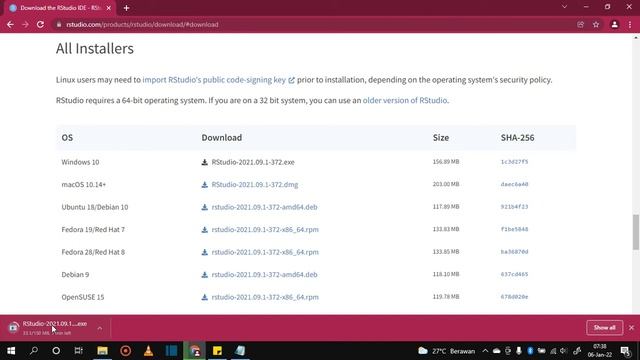Bookmark this page with the star

pyautogui.click(x=596, y=24)
